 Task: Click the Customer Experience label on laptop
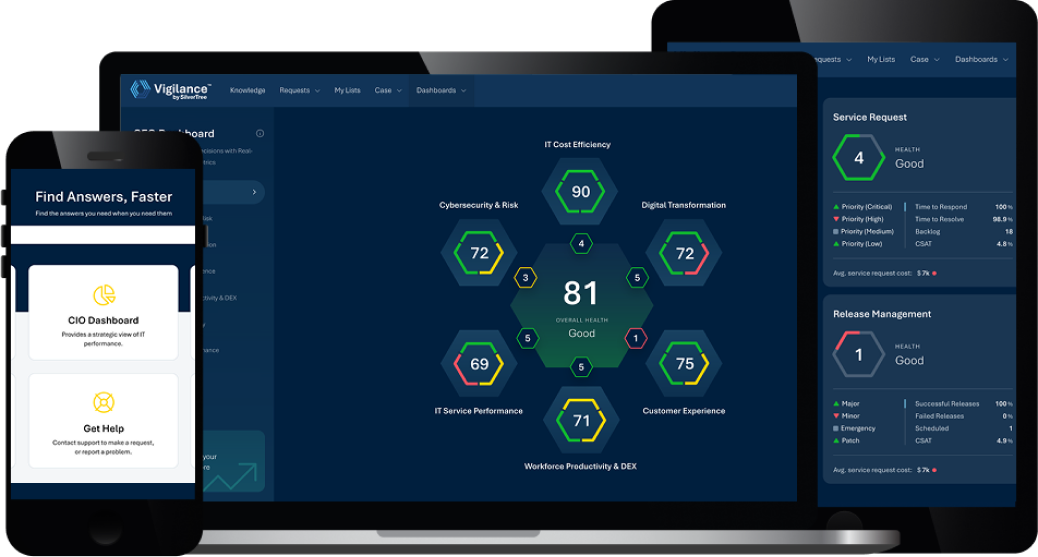[684, 411]
